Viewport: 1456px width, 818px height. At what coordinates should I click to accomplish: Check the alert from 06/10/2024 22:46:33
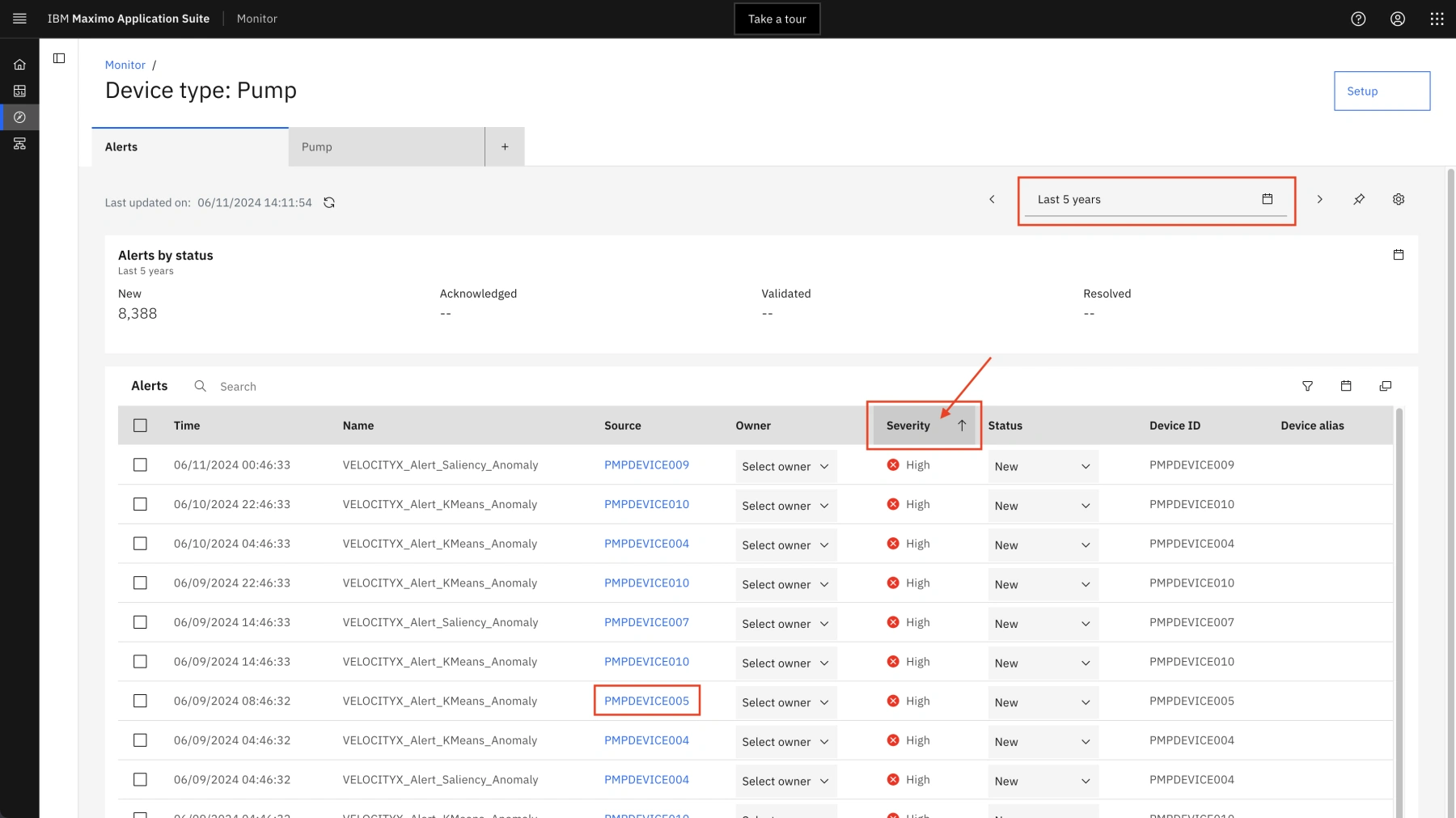(140, 504)
